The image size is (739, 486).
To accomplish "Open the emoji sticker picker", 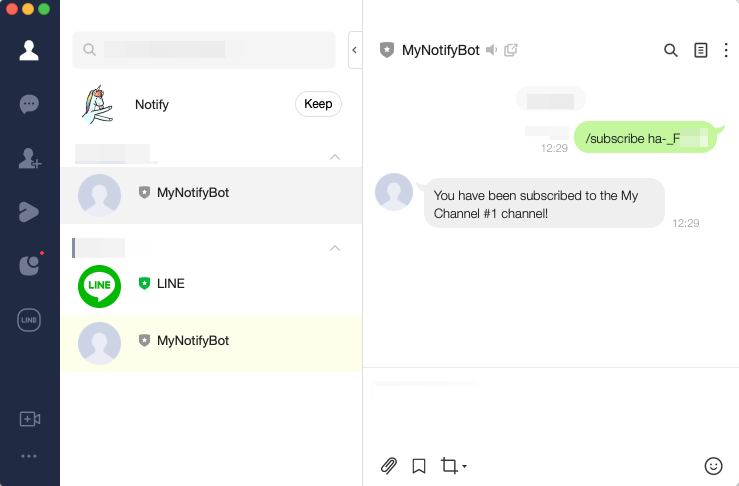I will tap(713, 466).
